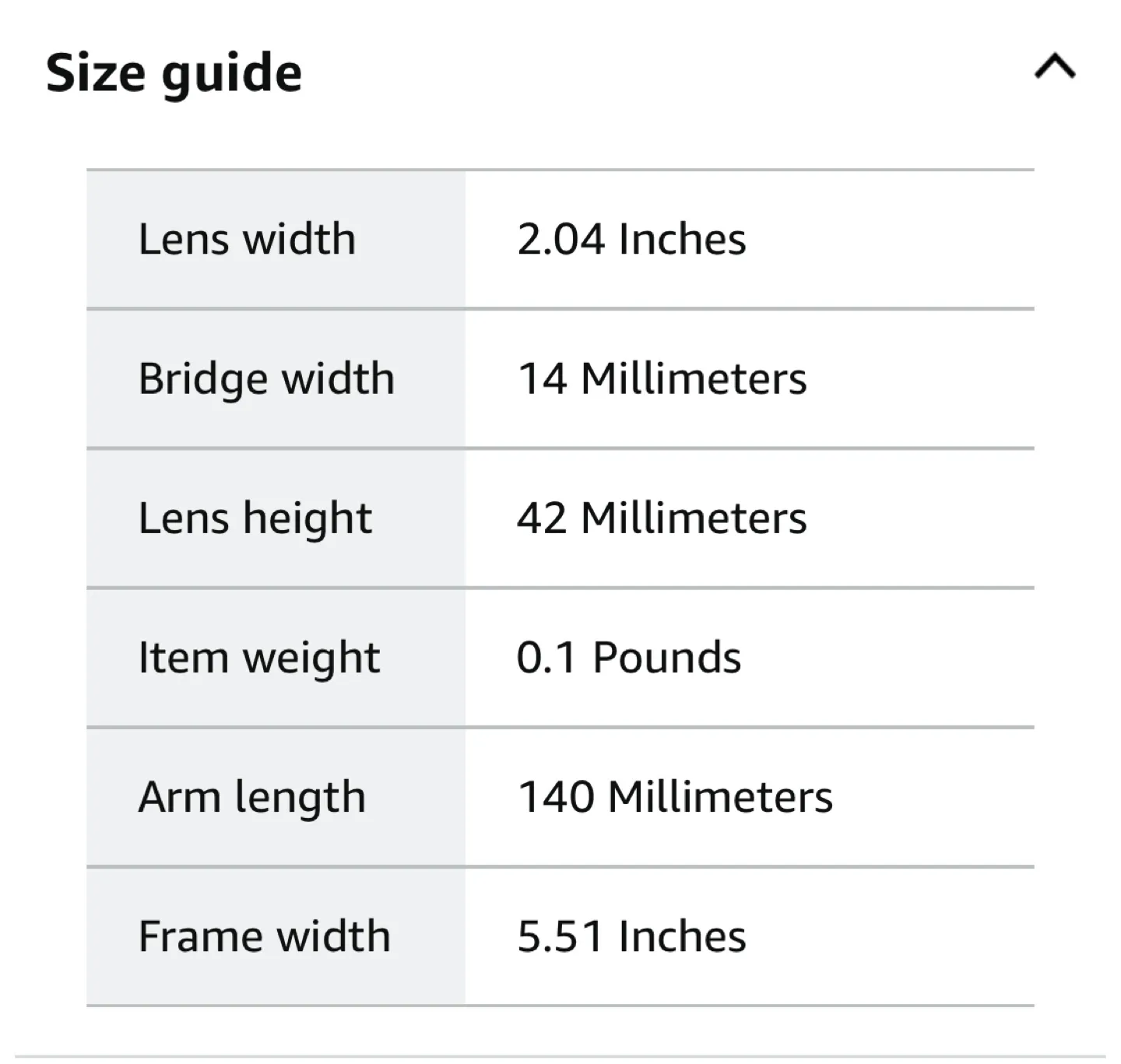Image resolution: width=1121 pixels, height=1064 pixels.
Task: Click the Size guide heading
Action: pos(174,72)
